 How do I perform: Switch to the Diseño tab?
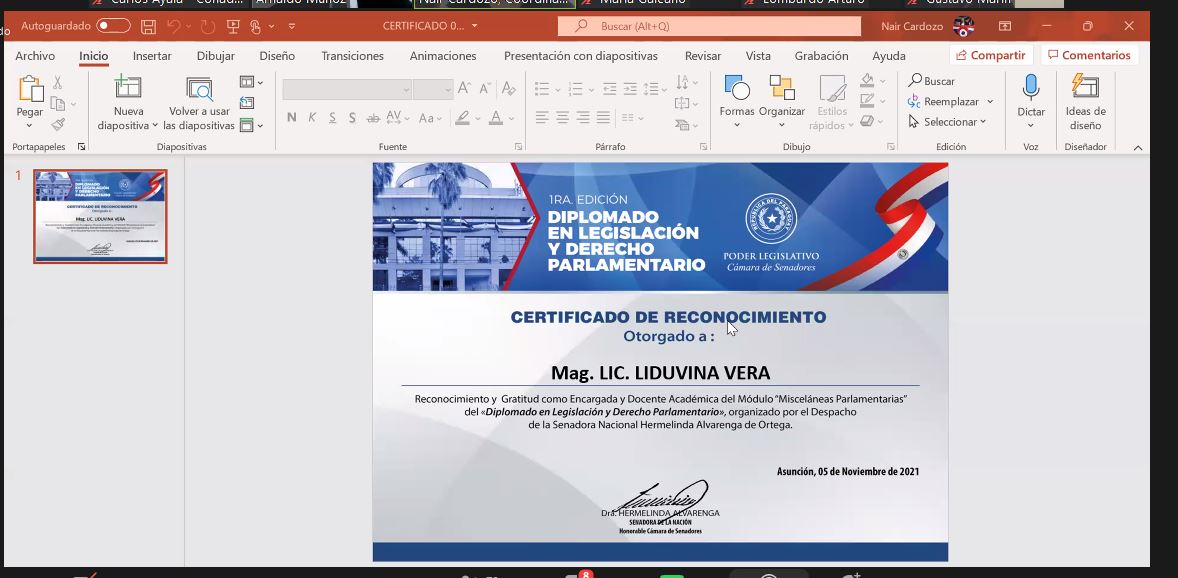[277, 56]
